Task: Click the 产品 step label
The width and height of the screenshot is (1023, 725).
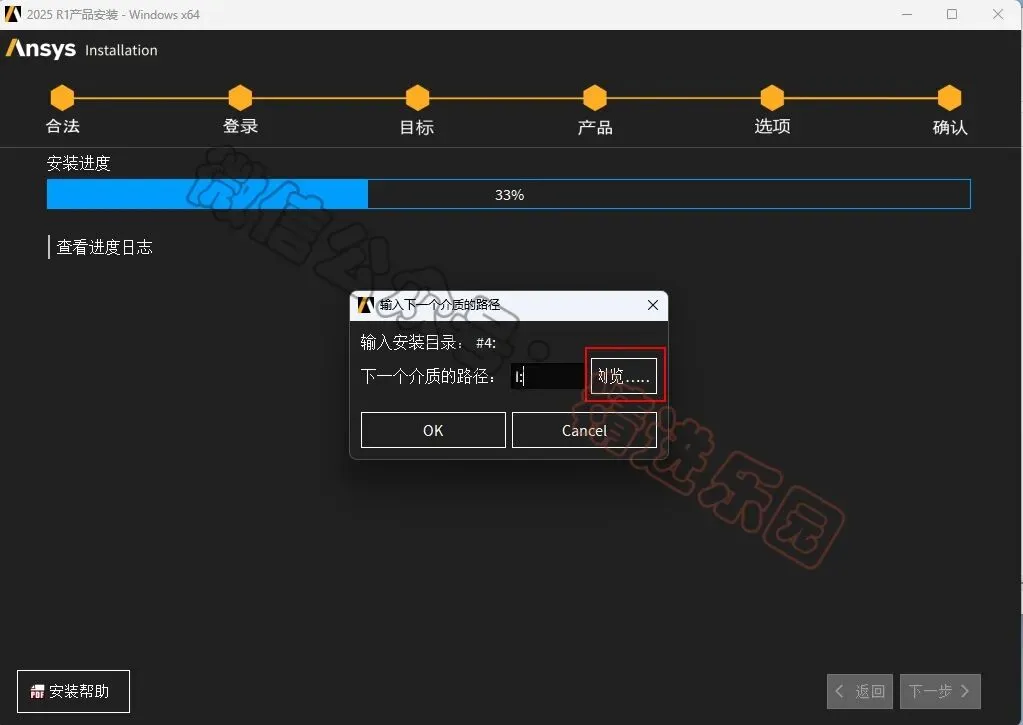Action: 595,127
